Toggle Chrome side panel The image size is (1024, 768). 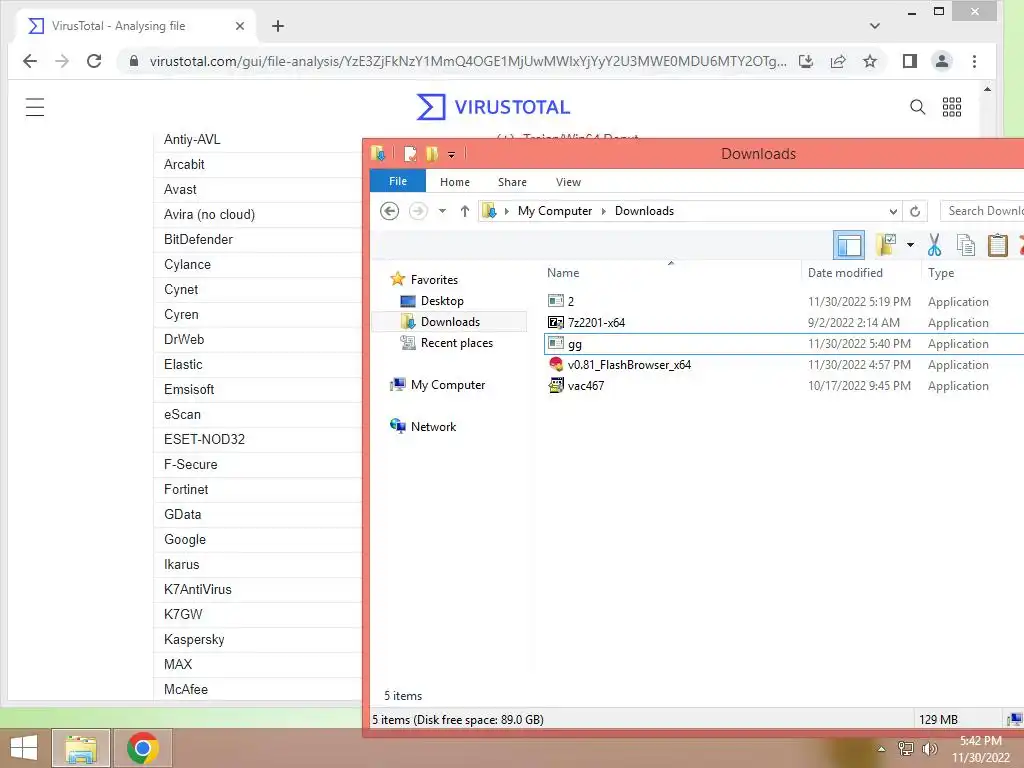tap(910, 61)
